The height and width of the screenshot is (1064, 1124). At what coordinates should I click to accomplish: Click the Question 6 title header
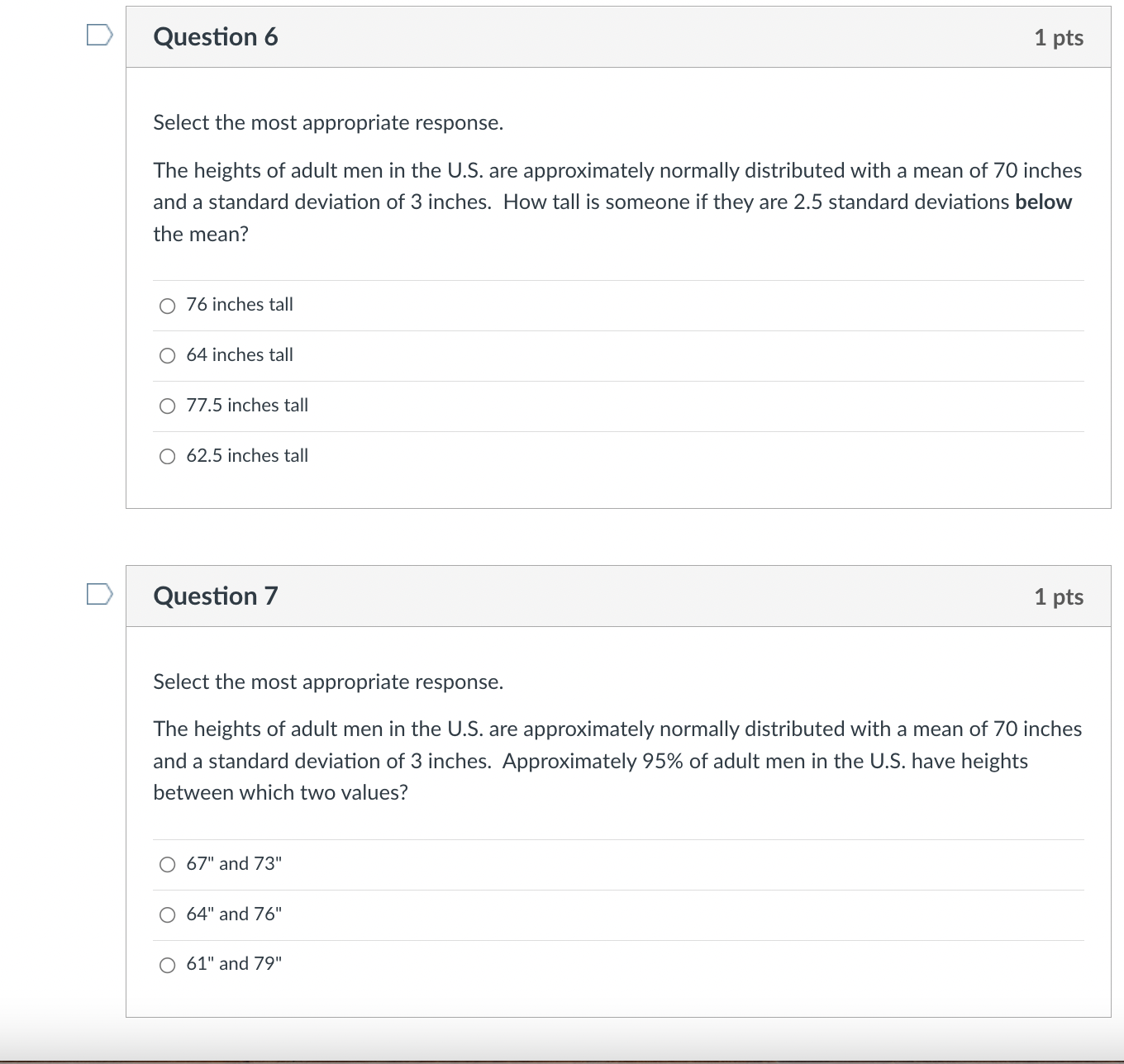tap(216, 36)
